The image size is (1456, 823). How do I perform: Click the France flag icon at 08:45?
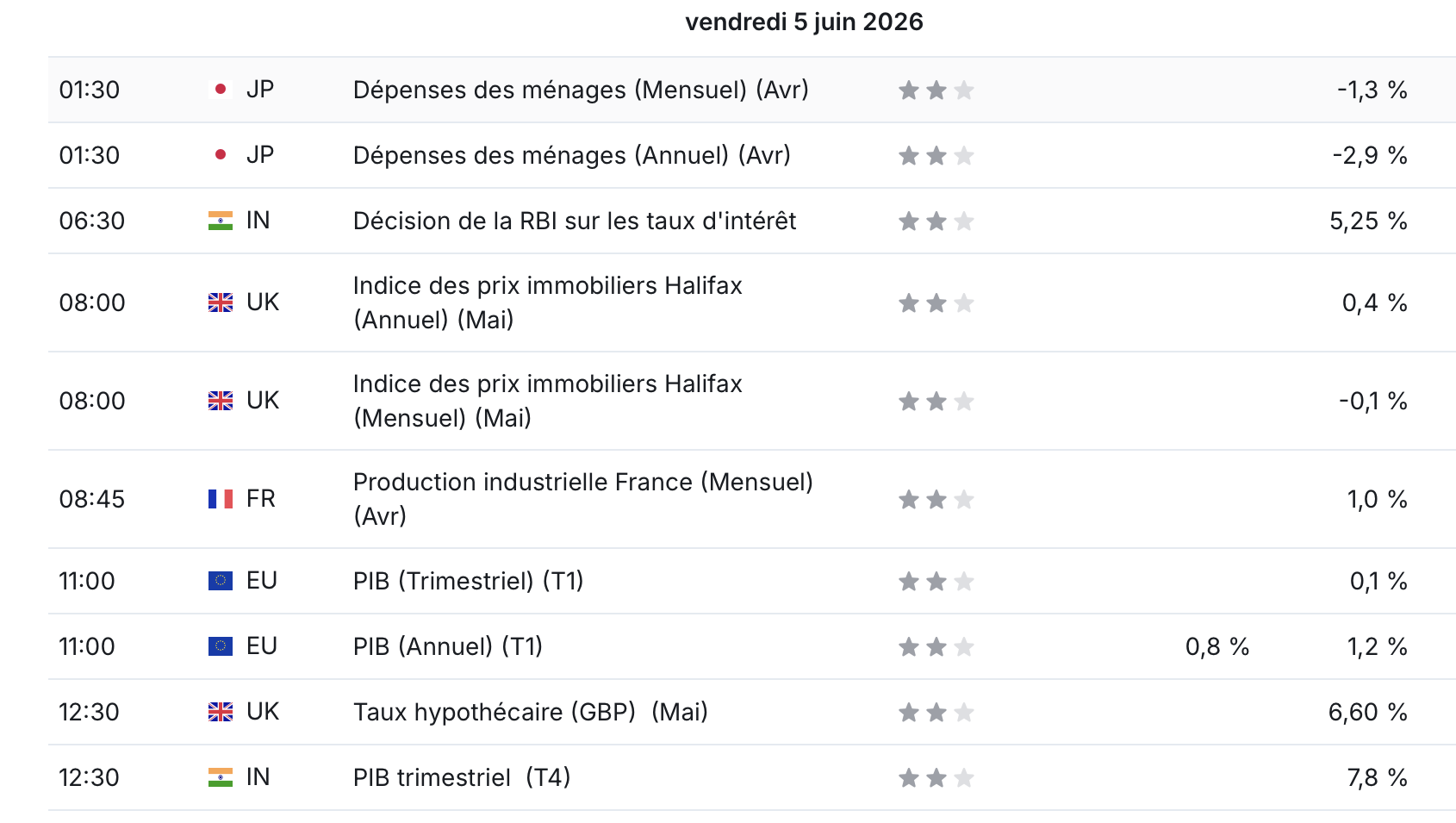coord(221,499)
